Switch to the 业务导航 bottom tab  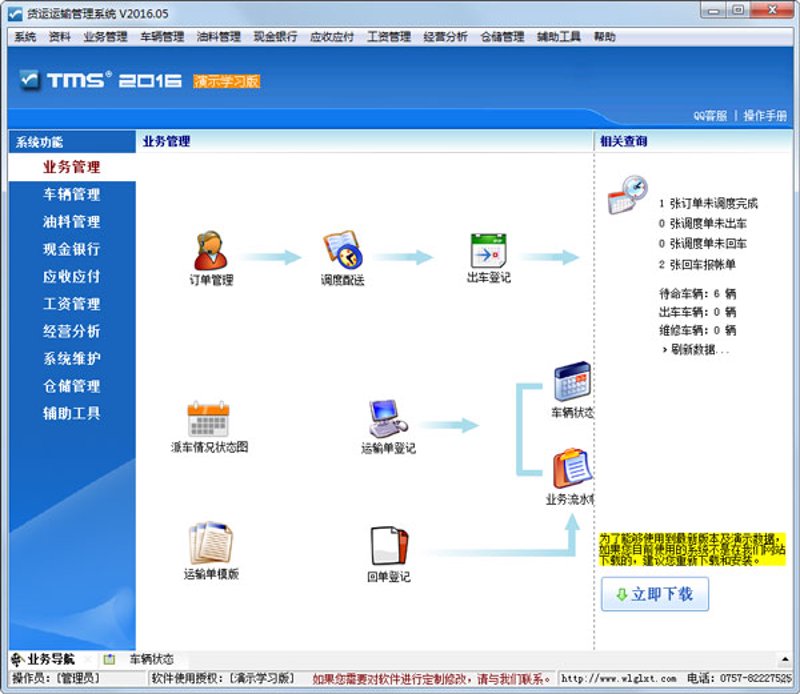[x=44, y=659]
